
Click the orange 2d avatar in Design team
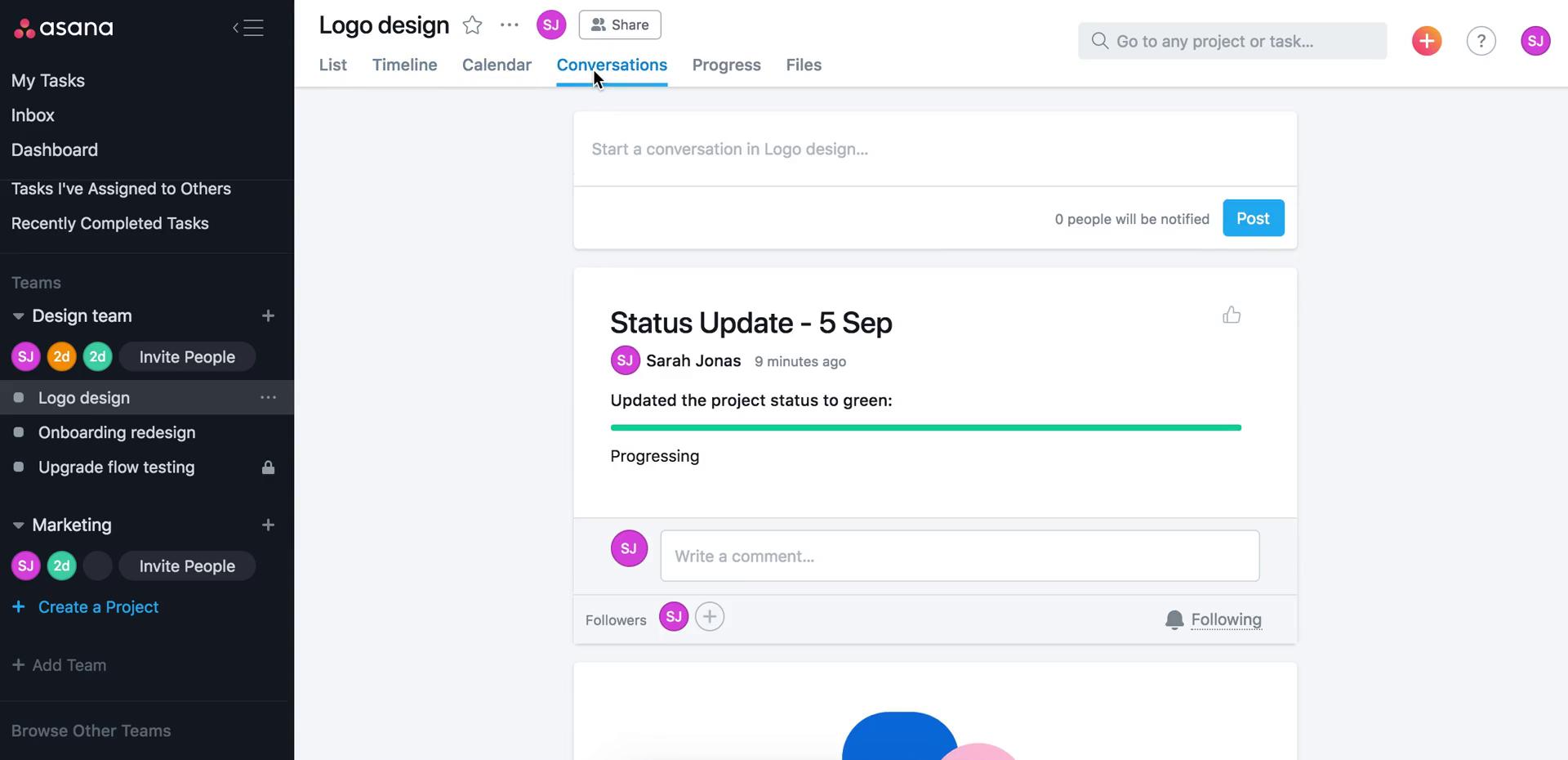coord(61,356)
